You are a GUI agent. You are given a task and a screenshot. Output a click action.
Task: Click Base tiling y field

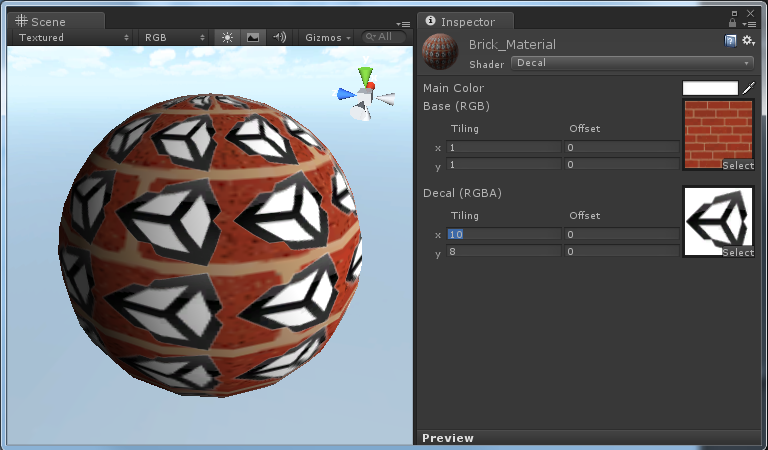(504, 165)
